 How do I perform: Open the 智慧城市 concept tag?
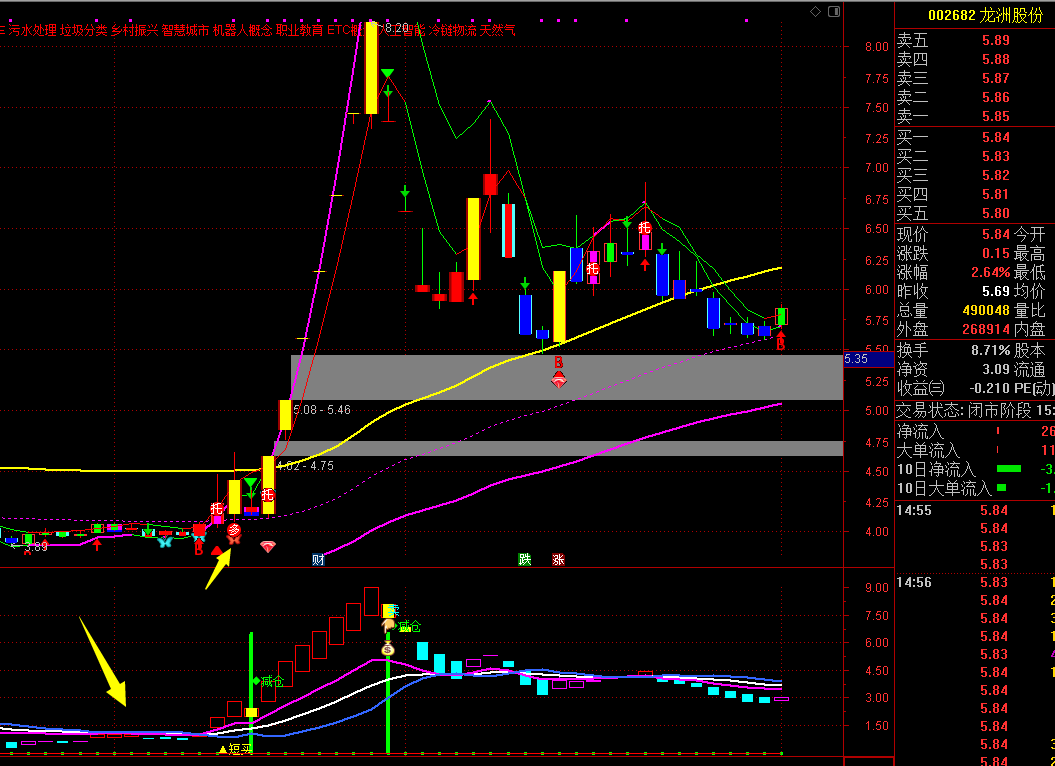coord(186,30)
